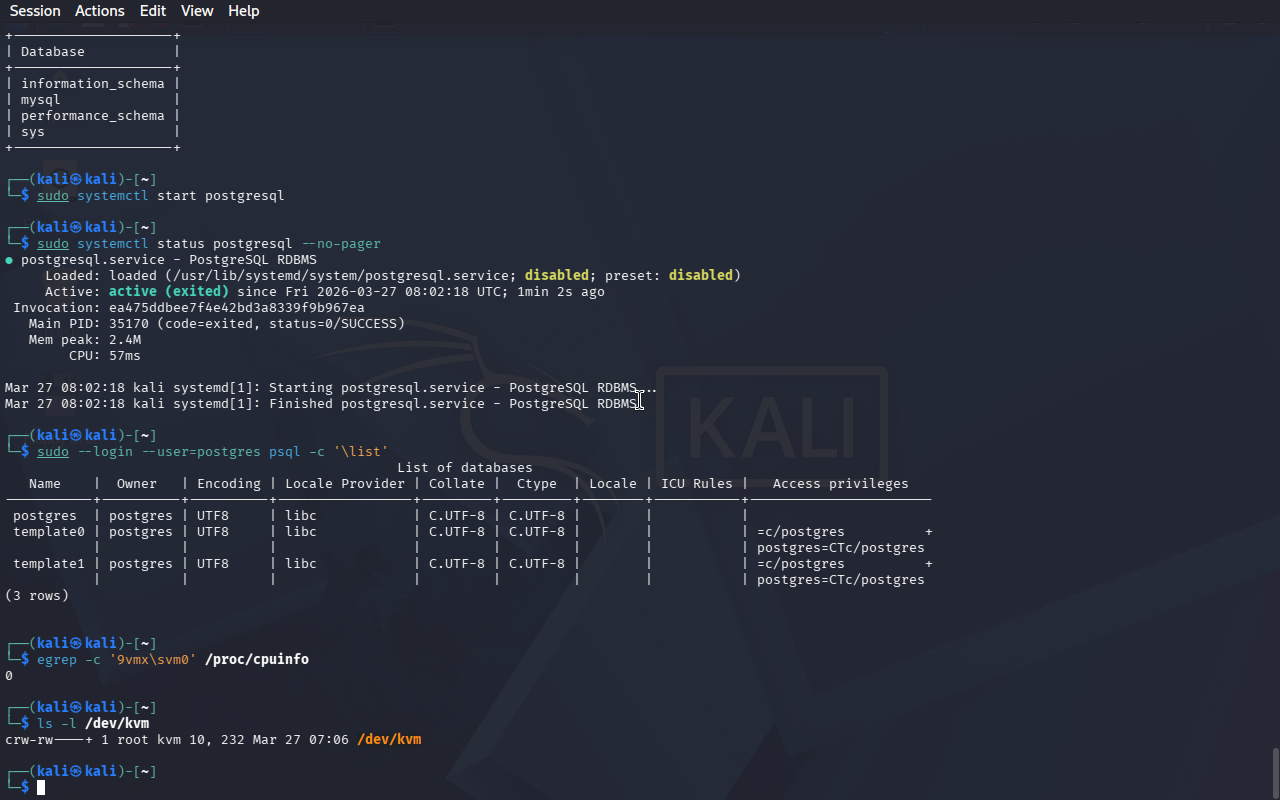Screen dimensions: 1280x800
Task: Open the Session menu
Action: coord(35,11)
